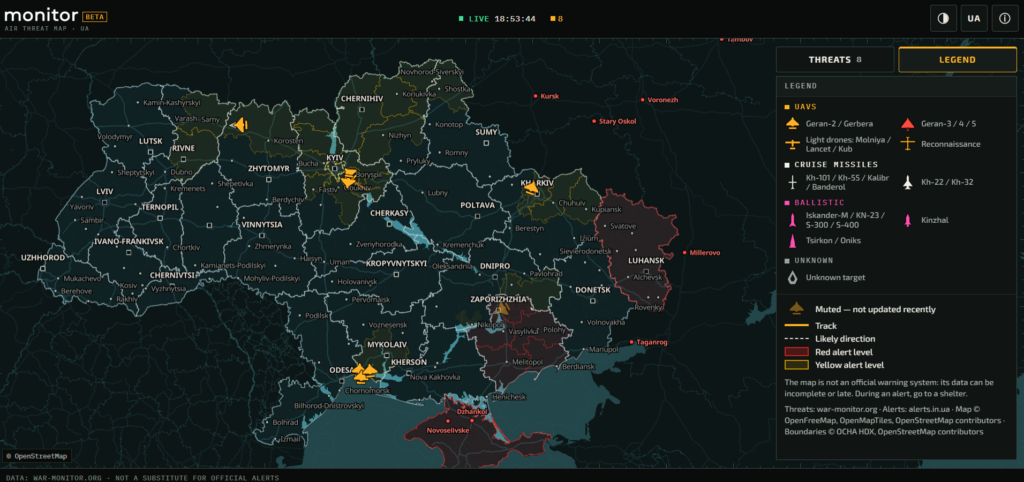
Task: Toggle the contrast theme button
Action: pyautogui.click(x=943, y=18)
